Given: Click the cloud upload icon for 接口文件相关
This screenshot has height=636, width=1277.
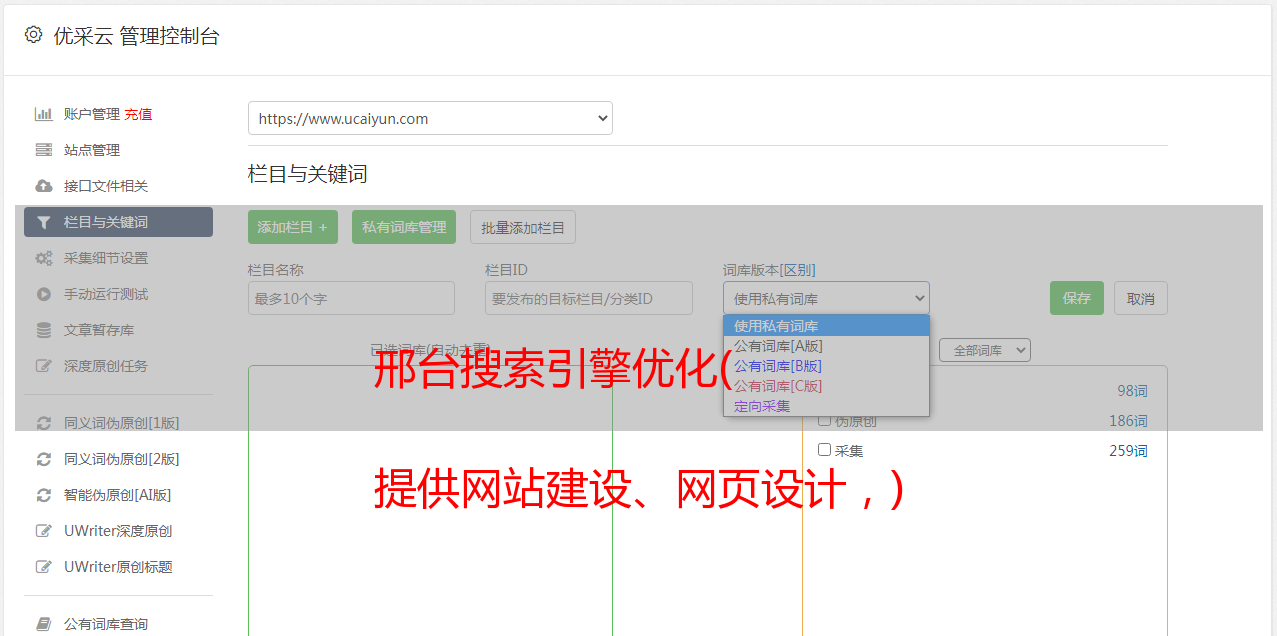Looking at the screenshot, I should tap(44, 186).
